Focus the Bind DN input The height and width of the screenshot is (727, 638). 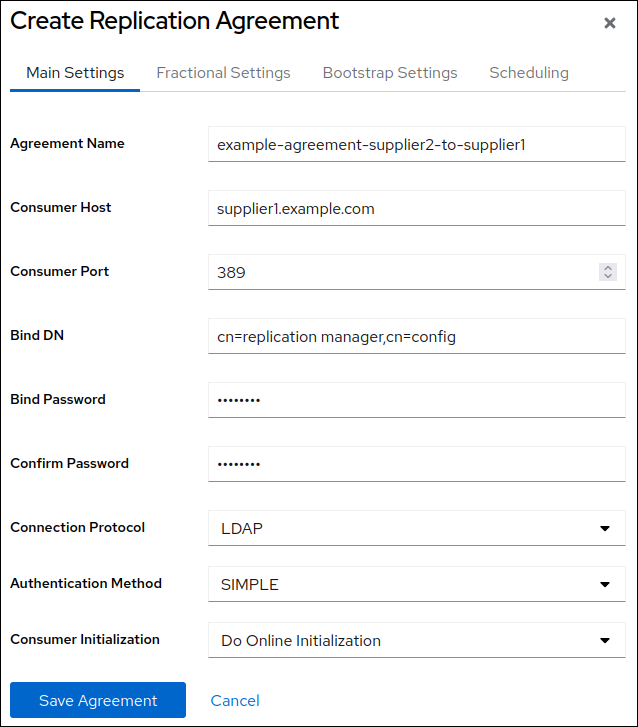coord(416,336)
